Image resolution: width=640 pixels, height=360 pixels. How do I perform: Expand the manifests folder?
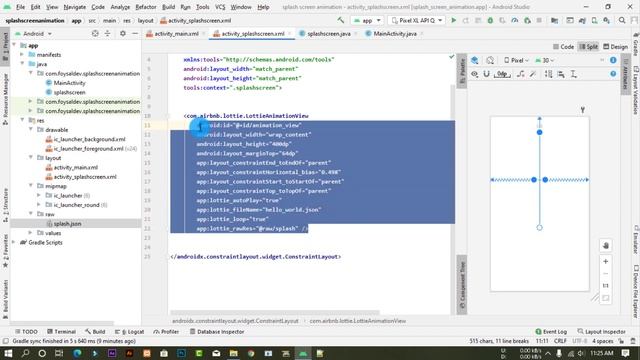coord(22,54)
